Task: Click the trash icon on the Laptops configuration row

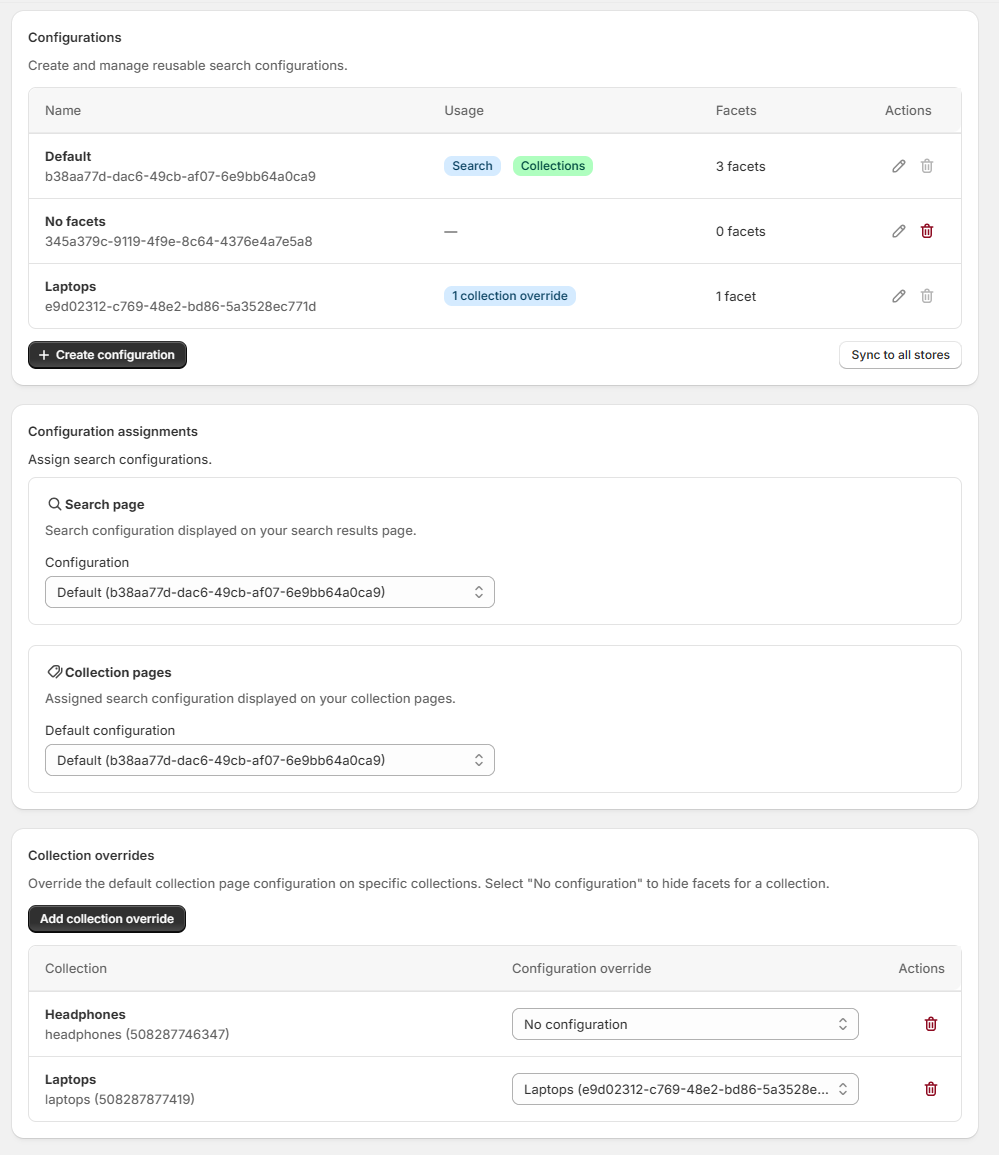Action: (x=926, y=296)
